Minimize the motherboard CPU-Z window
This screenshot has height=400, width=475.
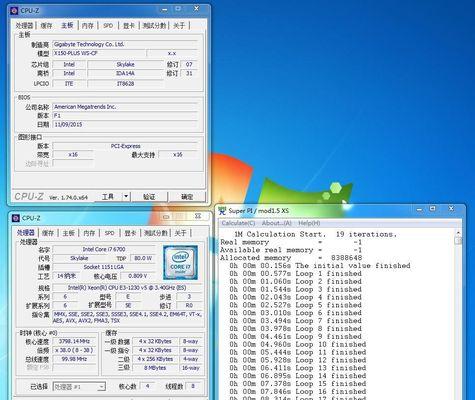164,9
